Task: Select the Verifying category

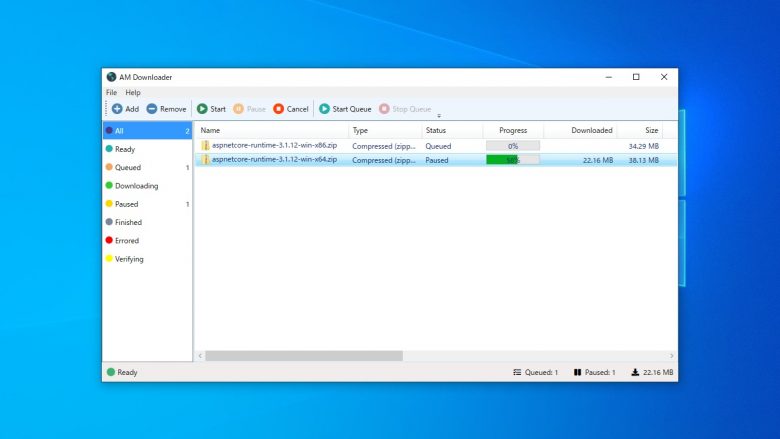Action: point(147,259)
